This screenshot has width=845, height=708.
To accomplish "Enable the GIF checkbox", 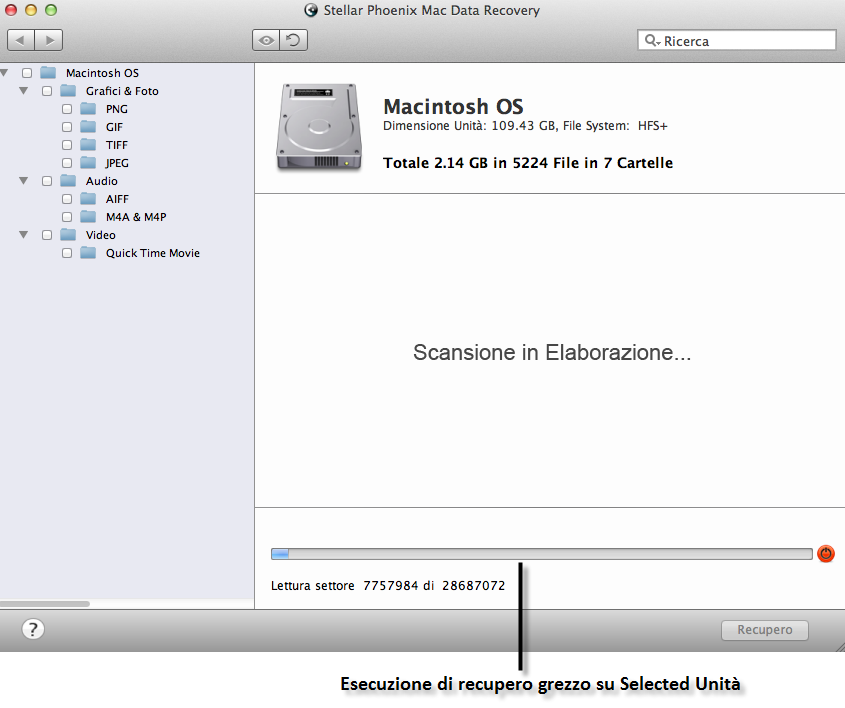I will click(67, 127).
